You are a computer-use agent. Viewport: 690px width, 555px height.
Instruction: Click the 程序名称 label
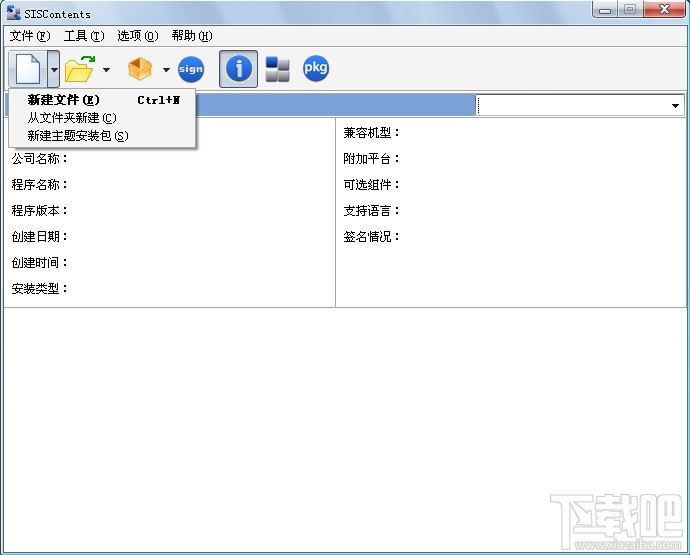pos(39,185)
